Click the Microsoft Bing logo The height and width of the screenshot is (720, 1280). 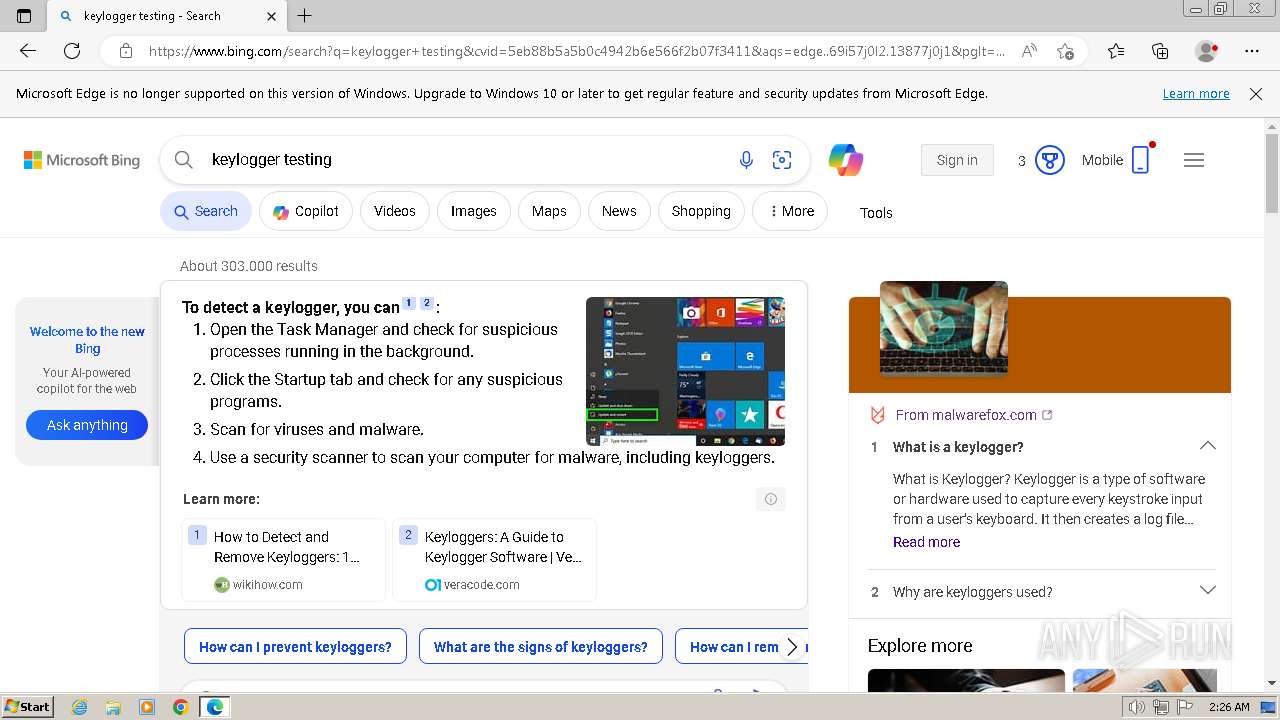pyautogui.click(x=82, y=160)
